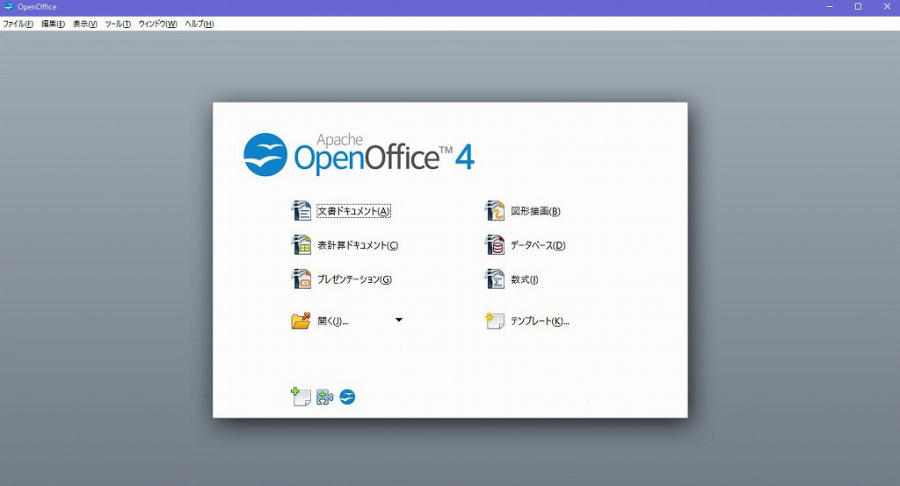The height and width of the screenshot is (486, 900).
Task: Open the 表示(V) menu
Action: 85,24
